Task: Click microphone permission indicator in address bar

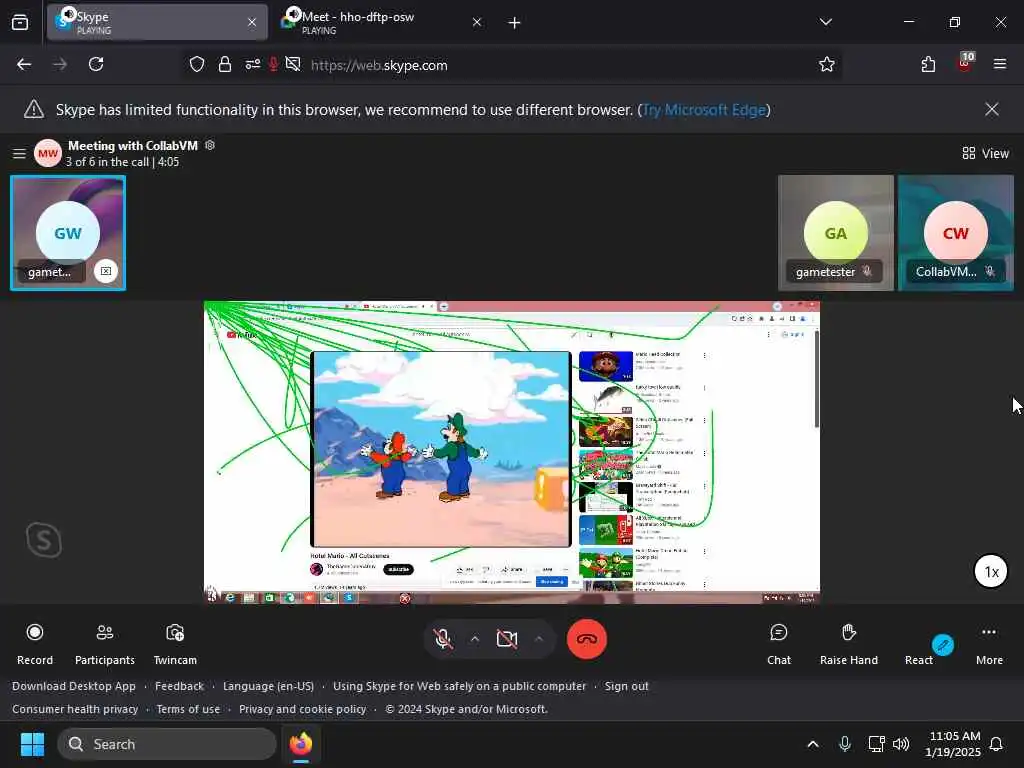Action: (x=273, y=64)
